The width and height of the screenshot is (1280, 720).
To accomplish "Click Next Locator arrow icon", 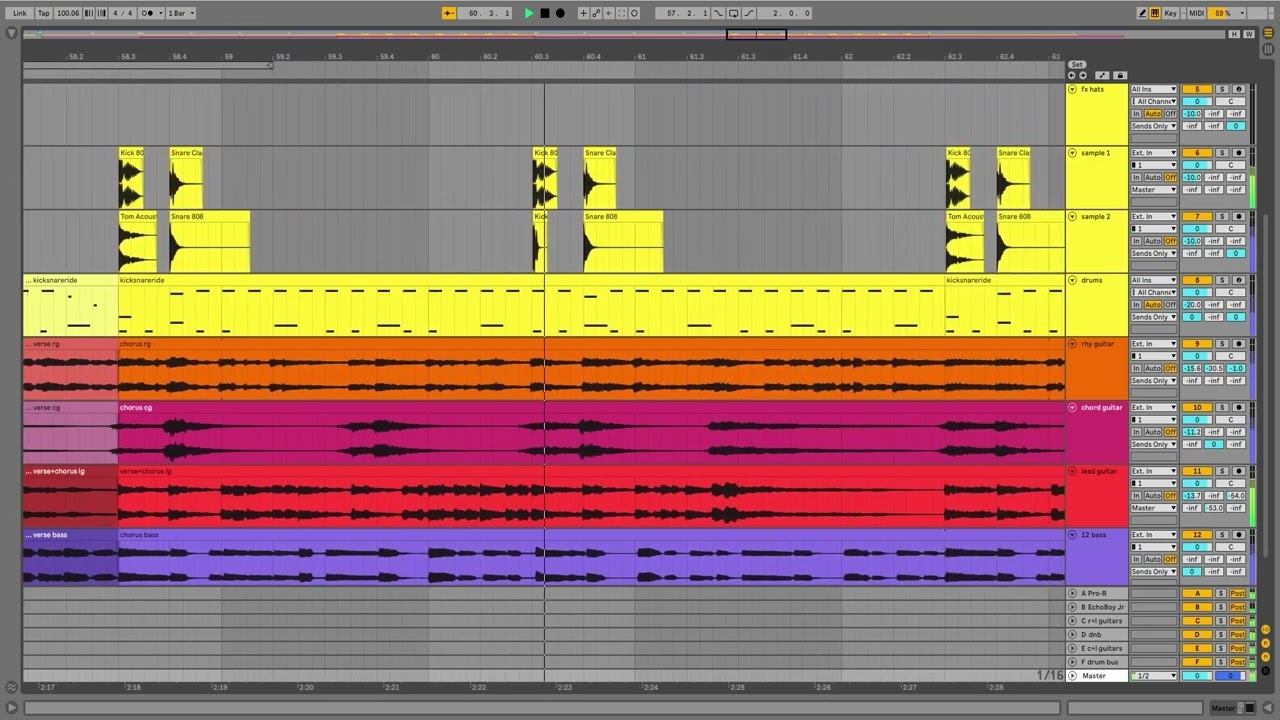I will point(1082,75).
